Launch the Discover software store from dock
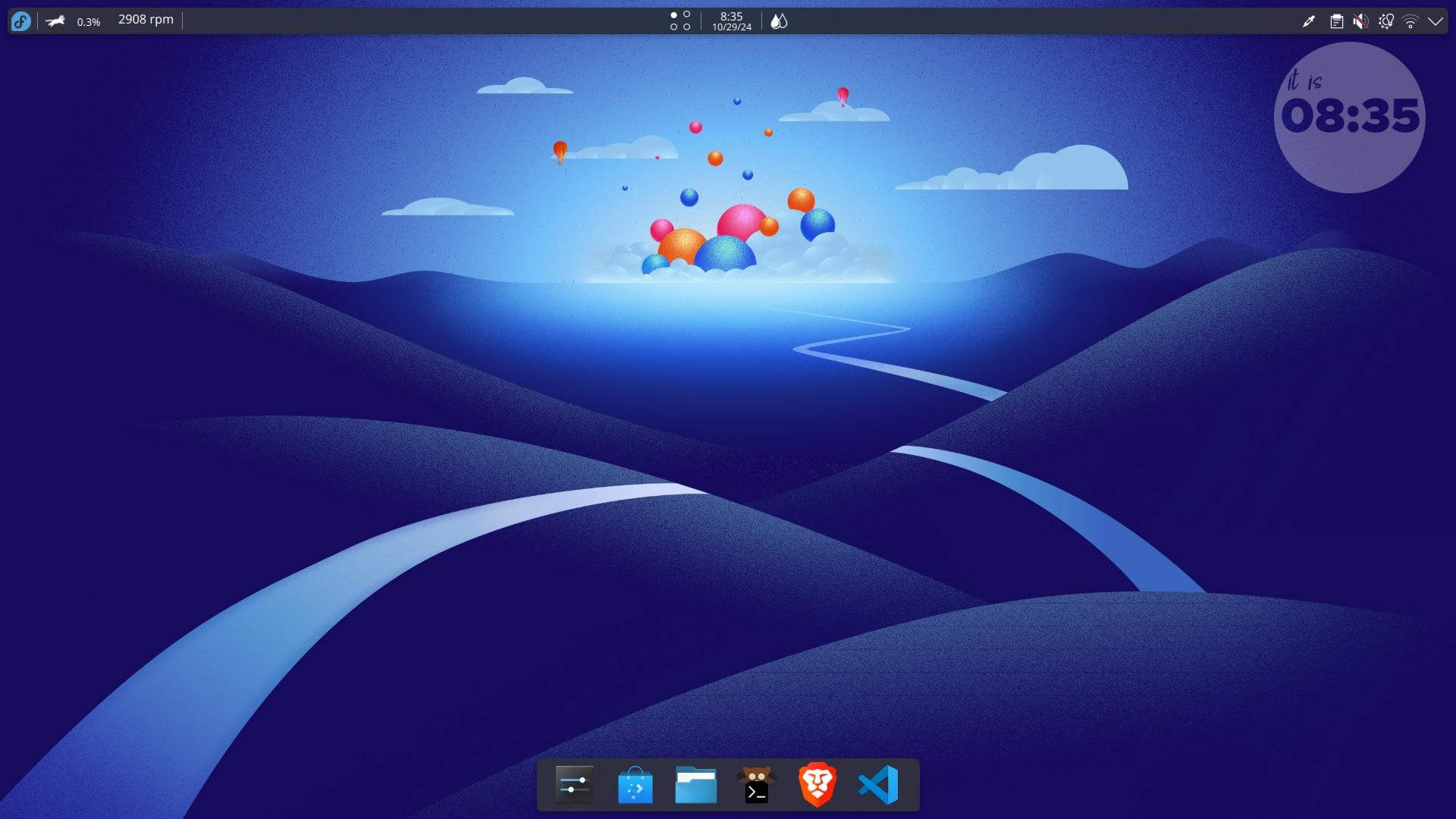1456x819 pixels. (x=635, y=785)
